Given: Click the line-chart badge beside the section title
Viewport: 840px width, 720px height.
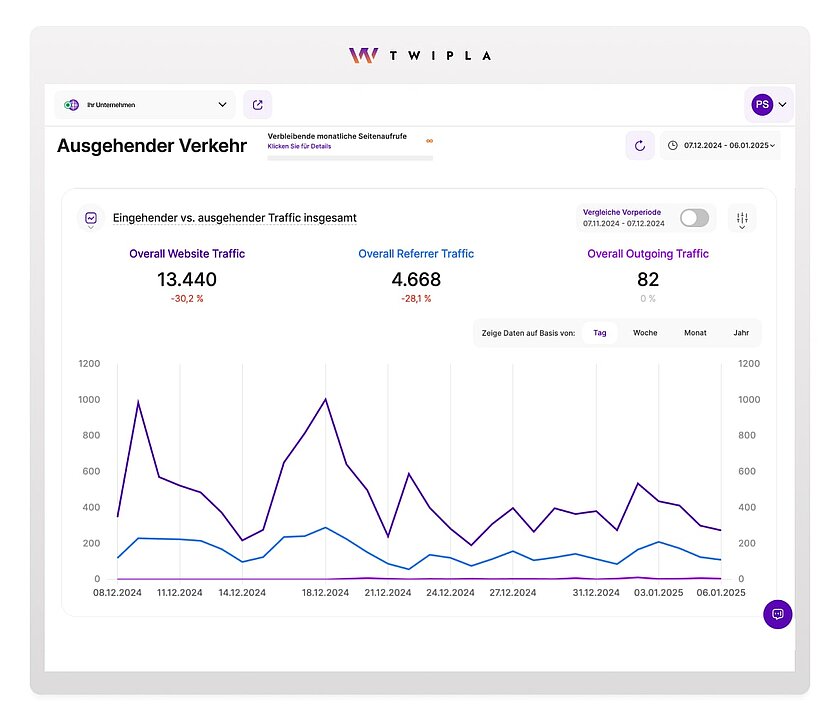Looking at the screenshot, I should tap(91, 218).
